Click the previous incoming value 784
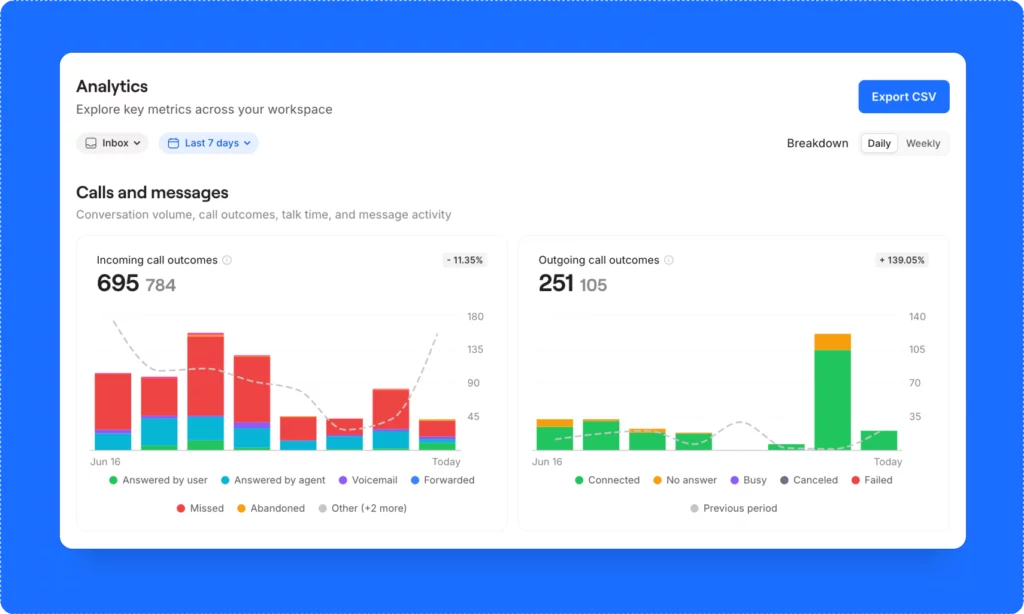Viewport: 1024px width, 614px height. (x=161, y=285)
